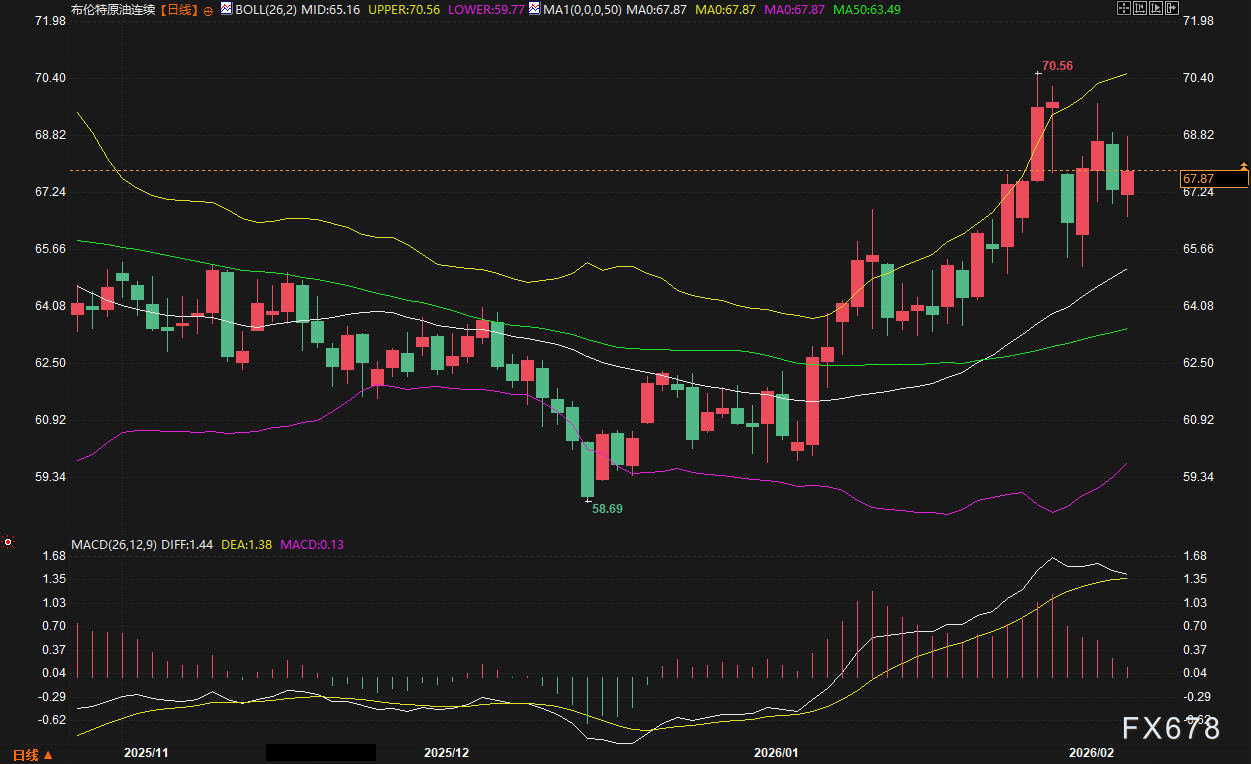Click the orange circled-plus icon beside 日线
This screenshot has height=764, width=1251.
click(x=207, y=10)
